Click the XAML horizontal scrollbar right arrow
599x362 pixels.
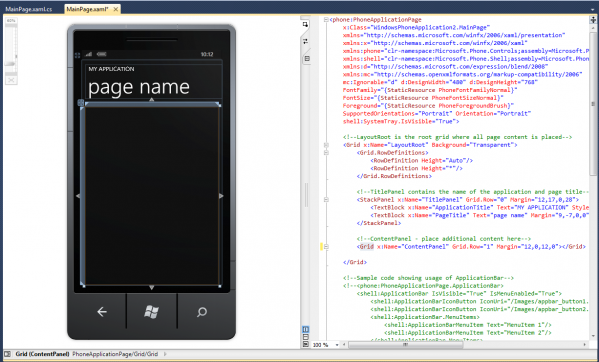tap(584, 345)
